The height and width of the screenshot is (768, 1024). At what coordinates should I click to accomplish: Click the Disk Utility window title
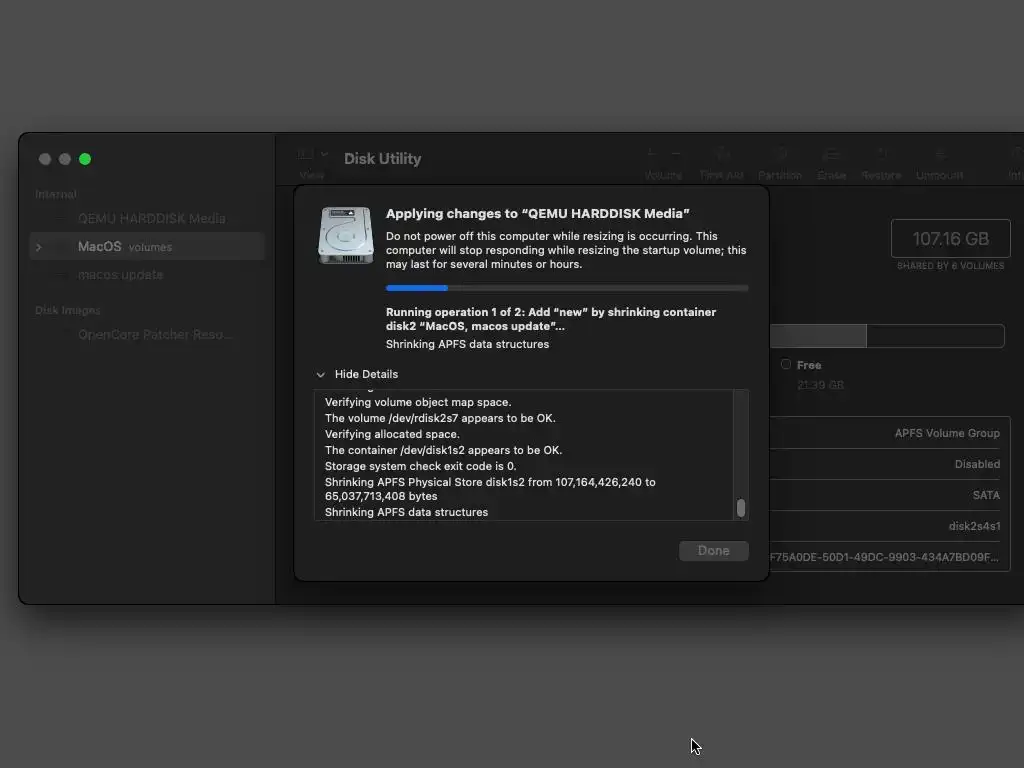tap(383, 159)
